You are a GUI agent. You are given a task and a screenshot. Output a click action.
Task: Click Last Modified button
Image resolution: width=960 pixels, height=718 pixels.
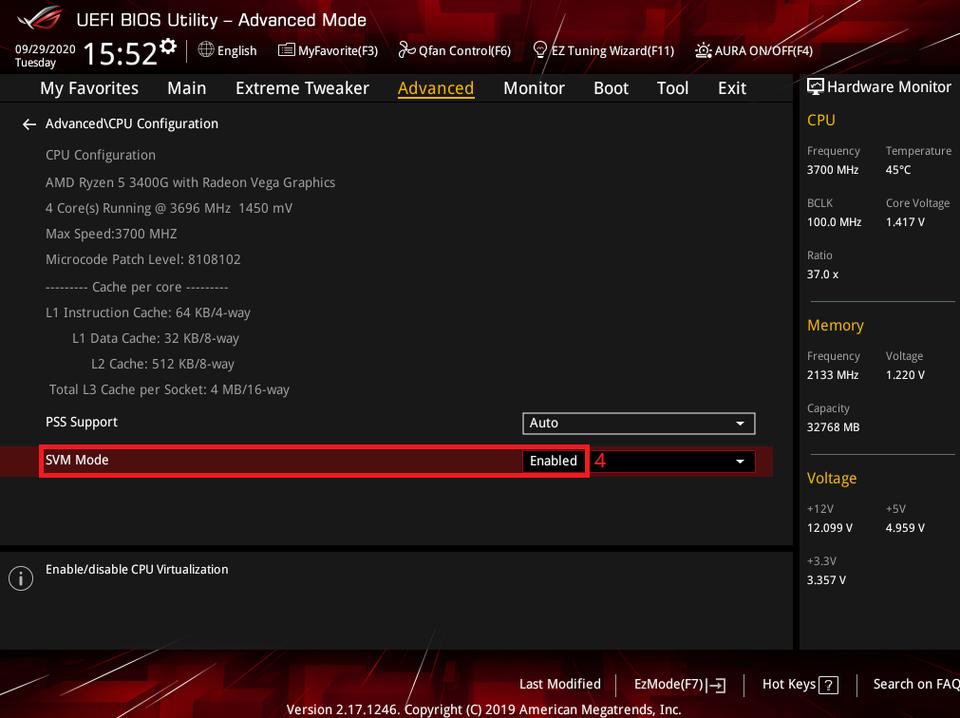pyautogui.click(x=560, y=684)
